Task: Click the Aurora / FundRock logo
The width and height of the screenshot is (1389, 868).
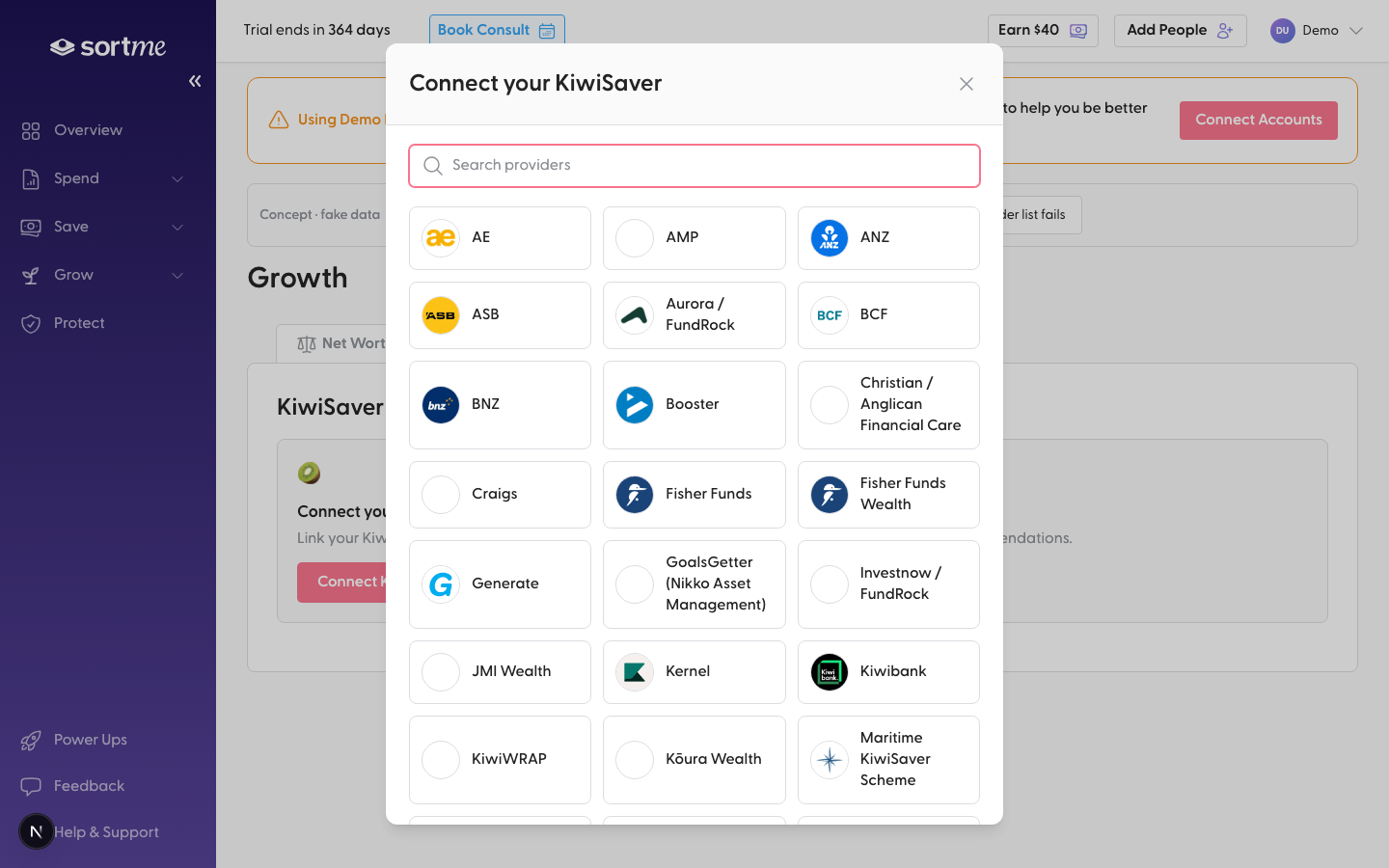Action: [635, 315]
